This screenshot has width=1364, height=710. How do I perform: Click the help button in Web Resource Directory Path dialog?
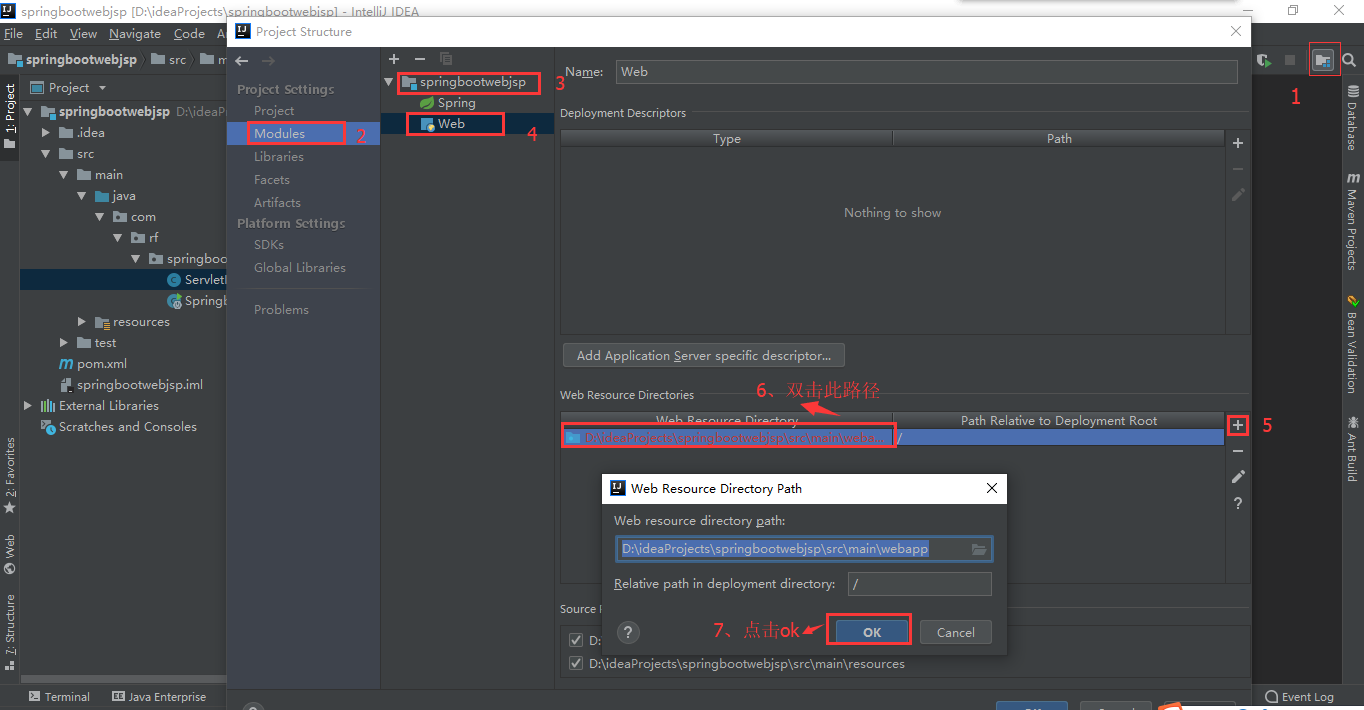click(x=628, y=632)
